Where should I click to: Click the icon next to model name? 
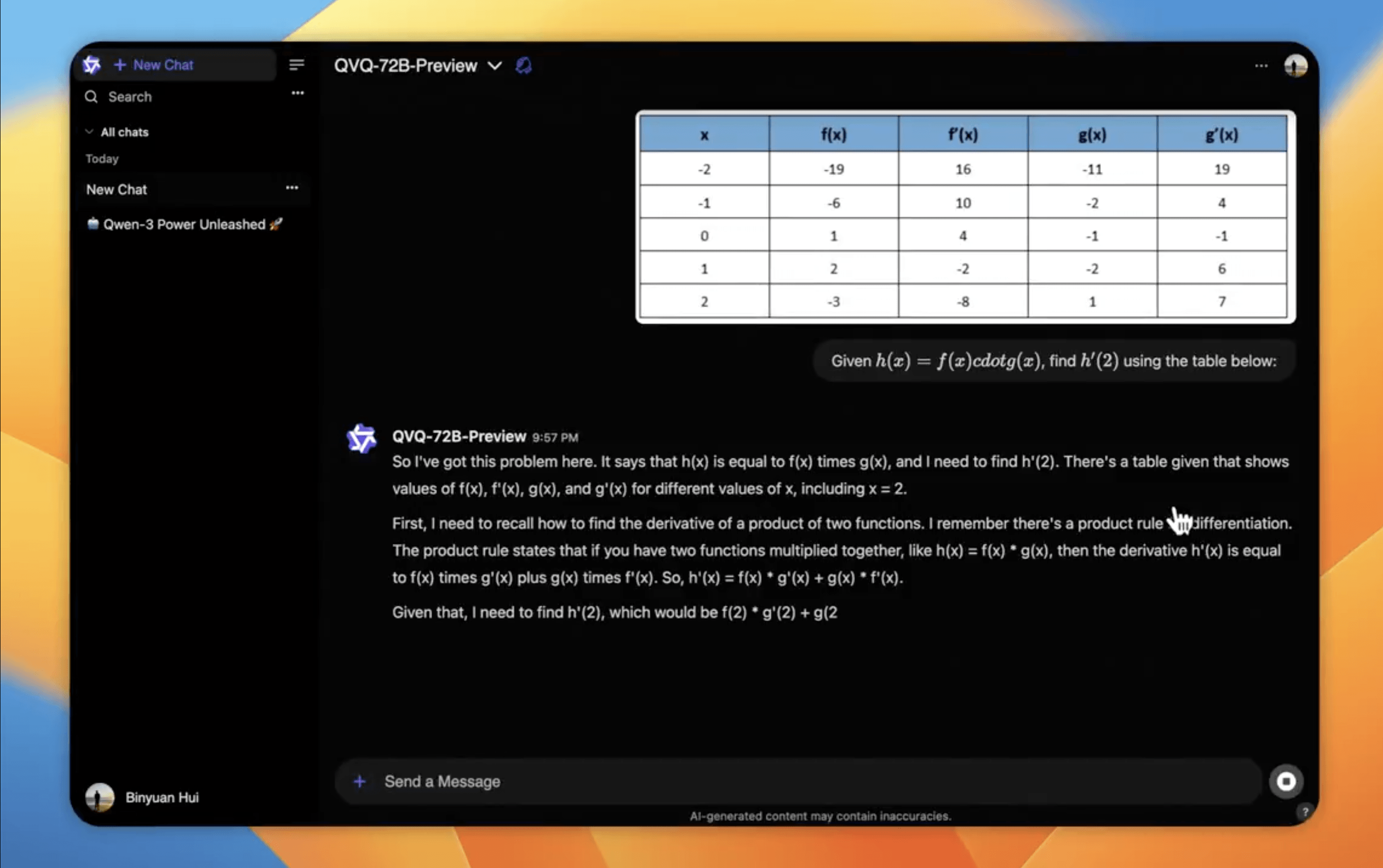click(524, 66)
